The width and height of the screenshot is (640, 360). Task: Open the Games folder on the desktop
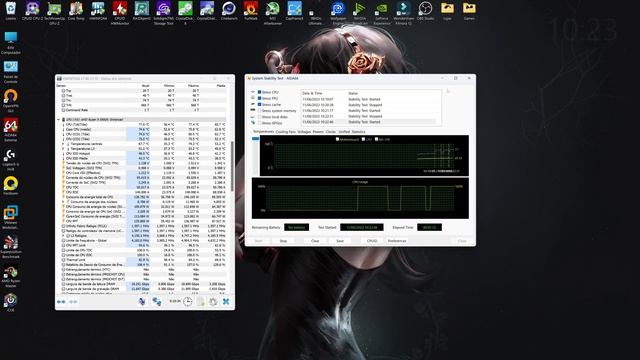click(x=469, y=11)
